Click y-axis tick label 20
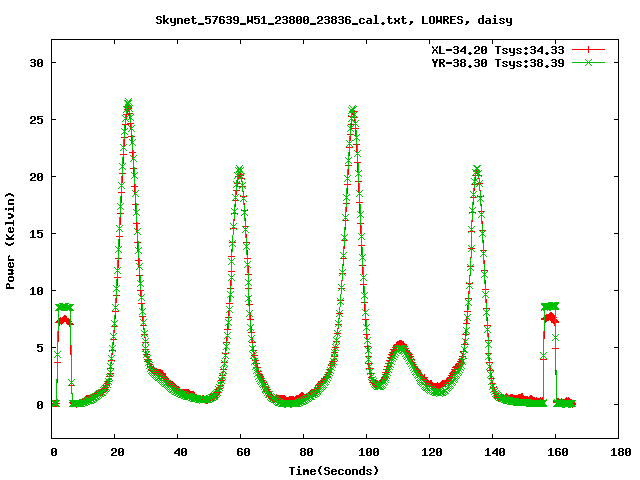Screen dimensions: 640x480 (36, 177)
